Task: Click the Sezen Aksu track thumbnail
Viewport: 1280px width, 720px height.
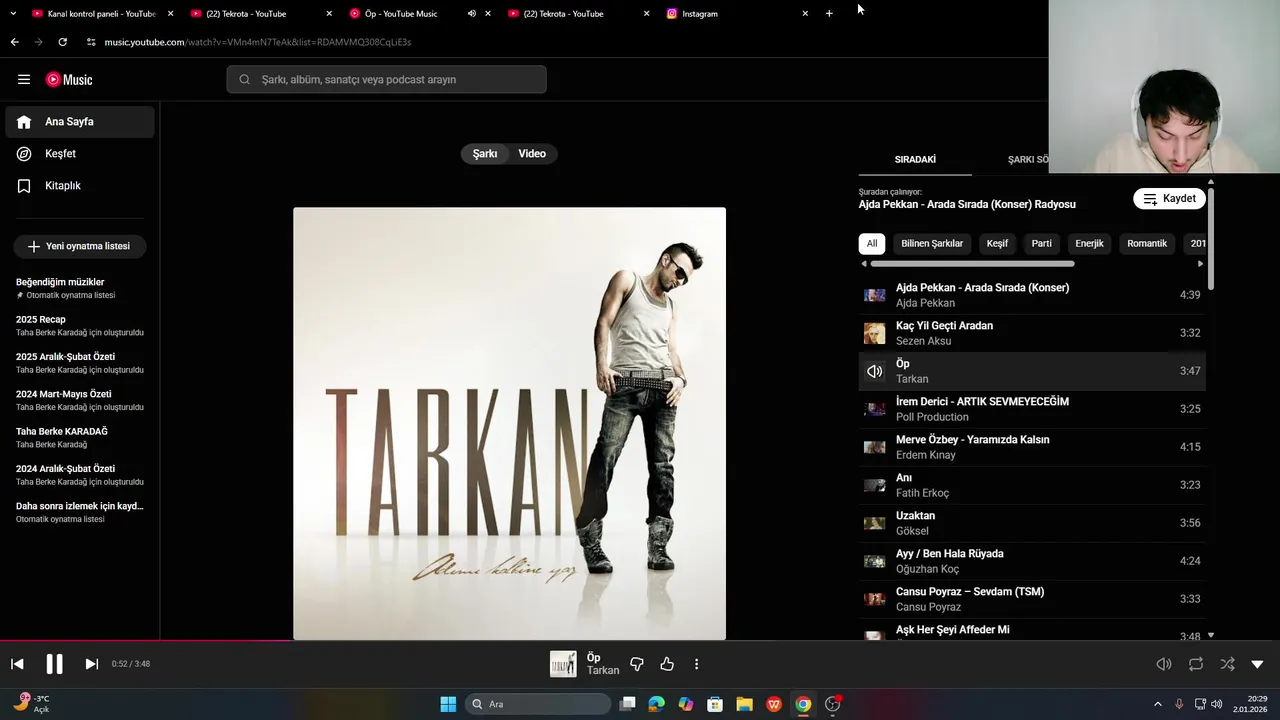Action: 875,333
